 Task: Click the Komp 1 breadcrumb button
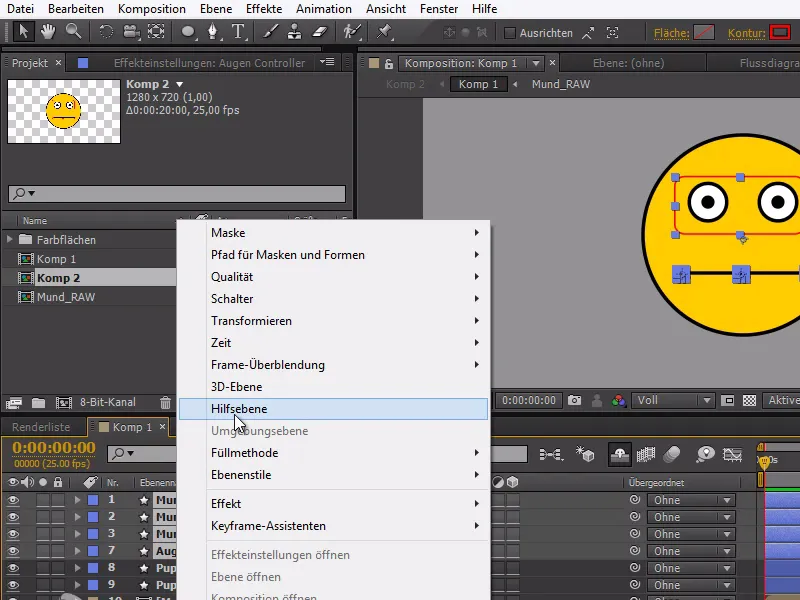[x=479, y=84]
